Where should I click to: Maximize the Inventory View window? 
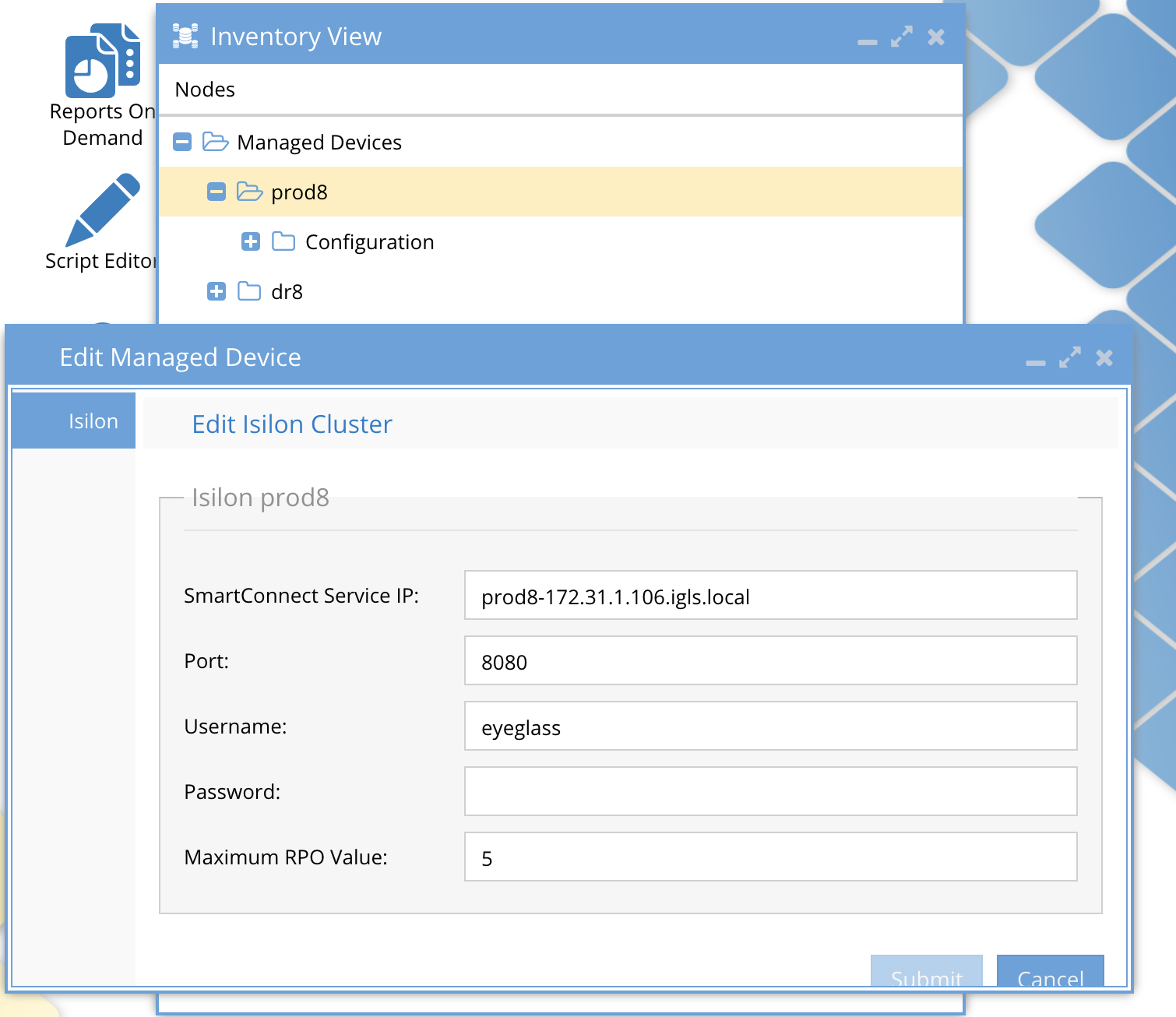click(902, 37)
